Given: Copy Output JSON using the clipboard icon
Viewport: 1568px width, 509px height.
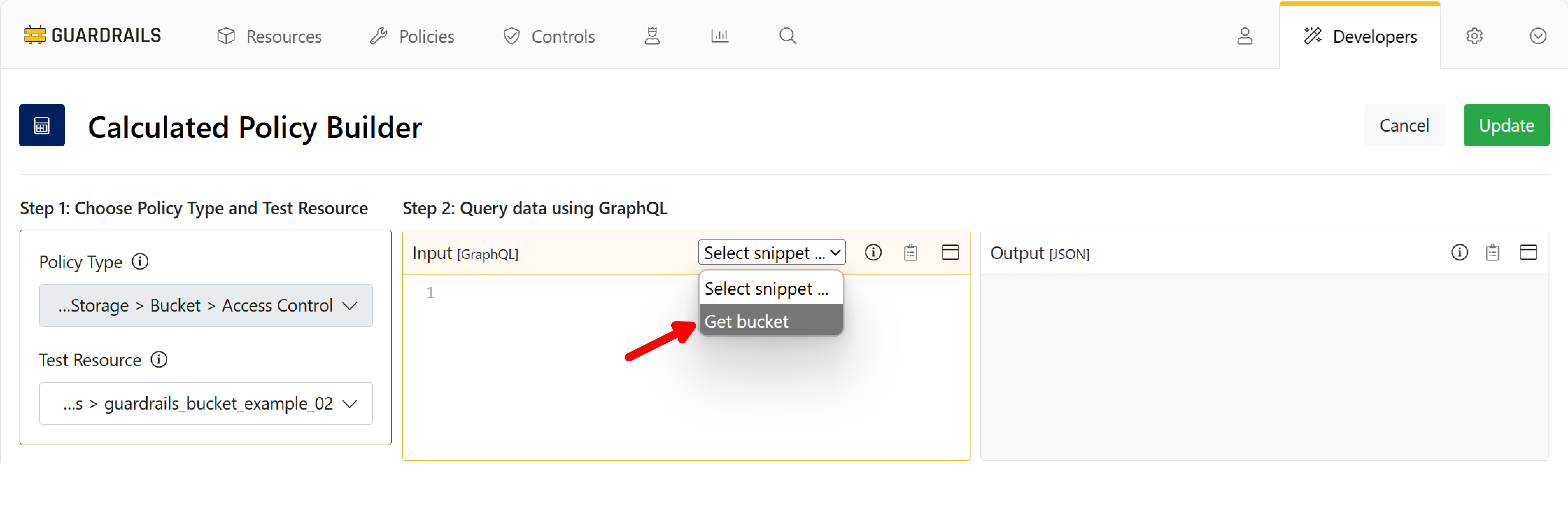Looking at the screenshot, I should click(x=1492, y=252).
